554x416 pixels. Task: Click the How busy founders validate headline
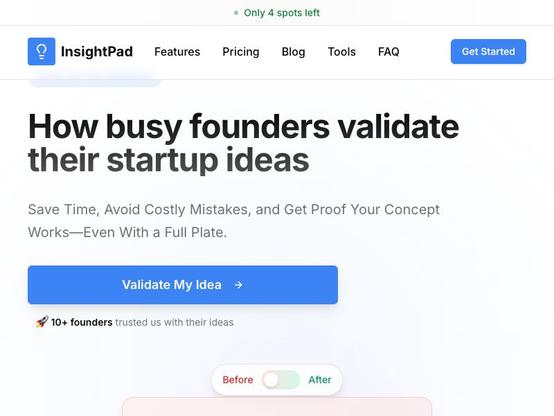tap(243, 143)
